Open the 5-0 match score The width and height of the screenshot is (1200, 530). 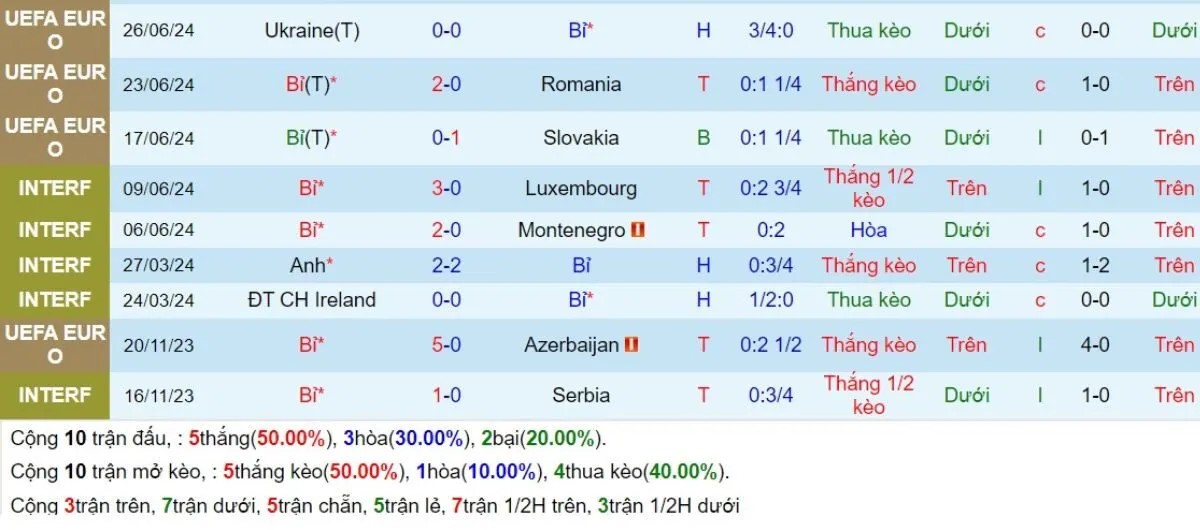(446, 345)
